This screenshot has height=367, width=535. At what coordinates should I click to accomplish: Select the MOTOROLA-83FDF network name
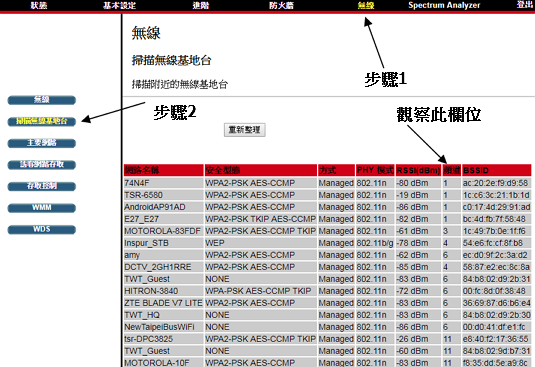pos(162,231)
